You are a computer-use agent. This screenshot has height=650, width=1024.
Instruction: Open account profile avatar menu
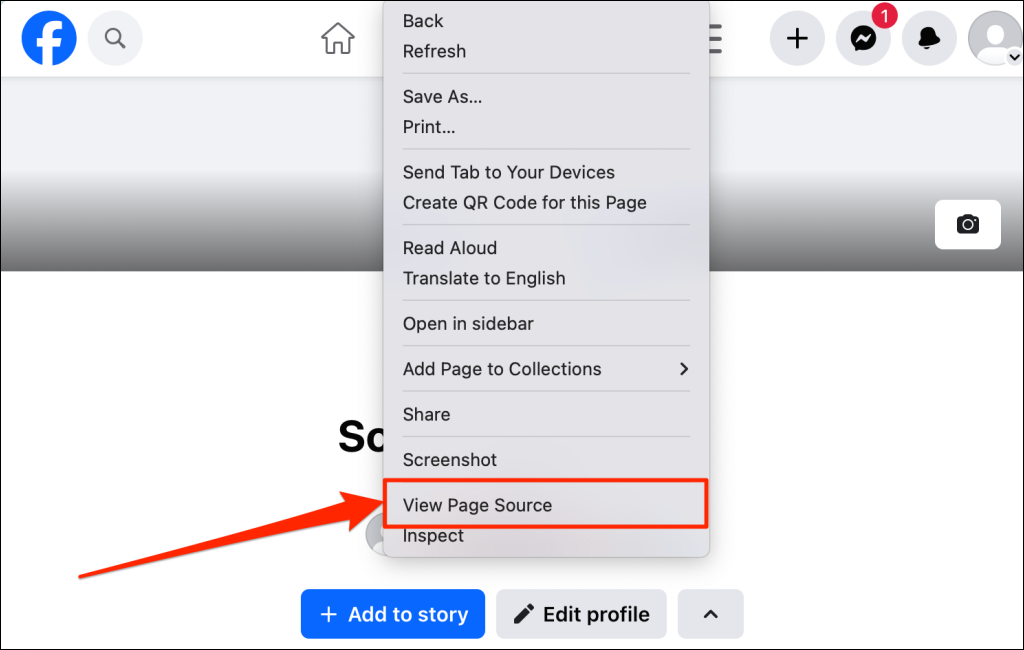994,39
